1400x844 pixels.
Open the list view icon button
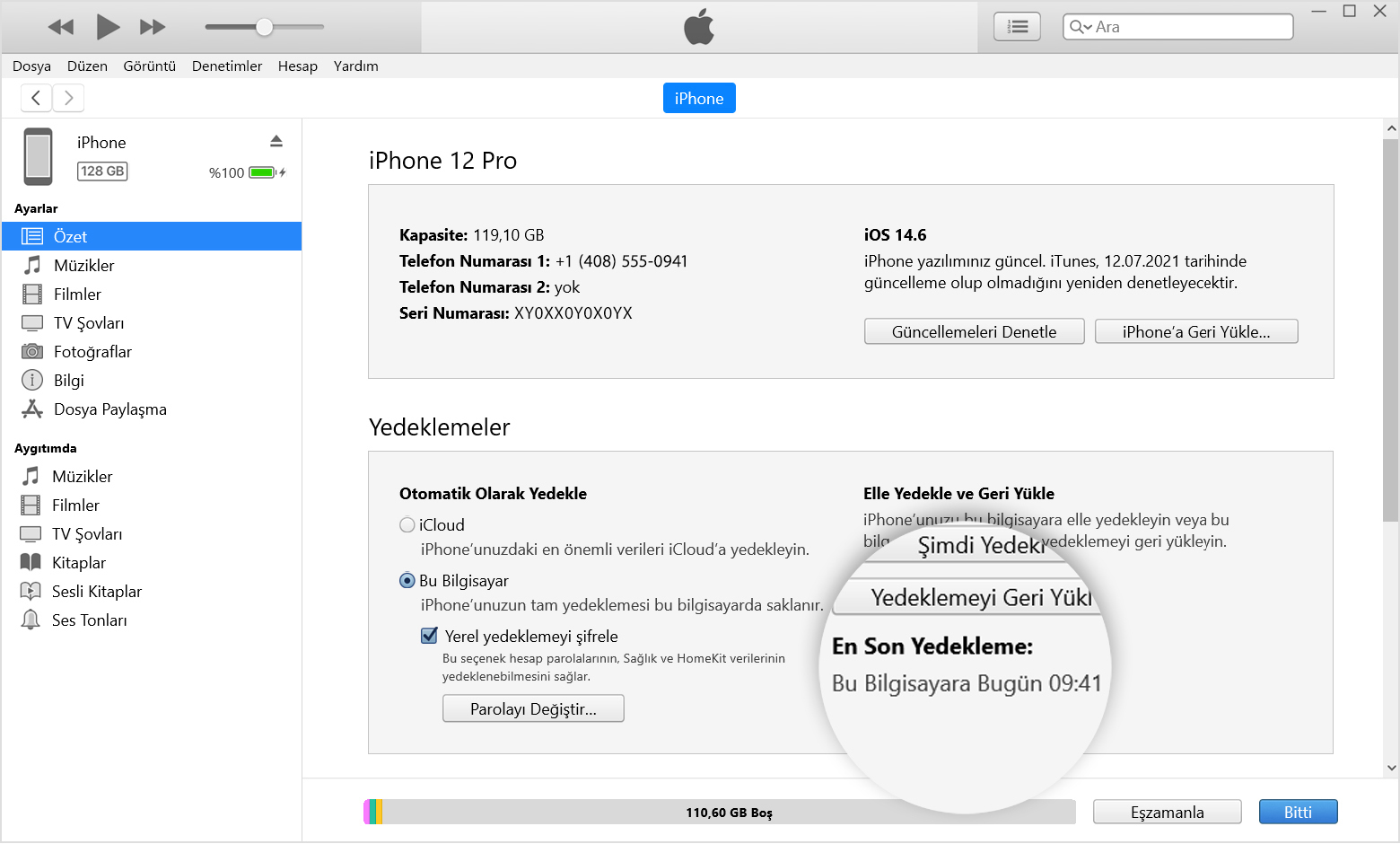[x=1017, y=27]
